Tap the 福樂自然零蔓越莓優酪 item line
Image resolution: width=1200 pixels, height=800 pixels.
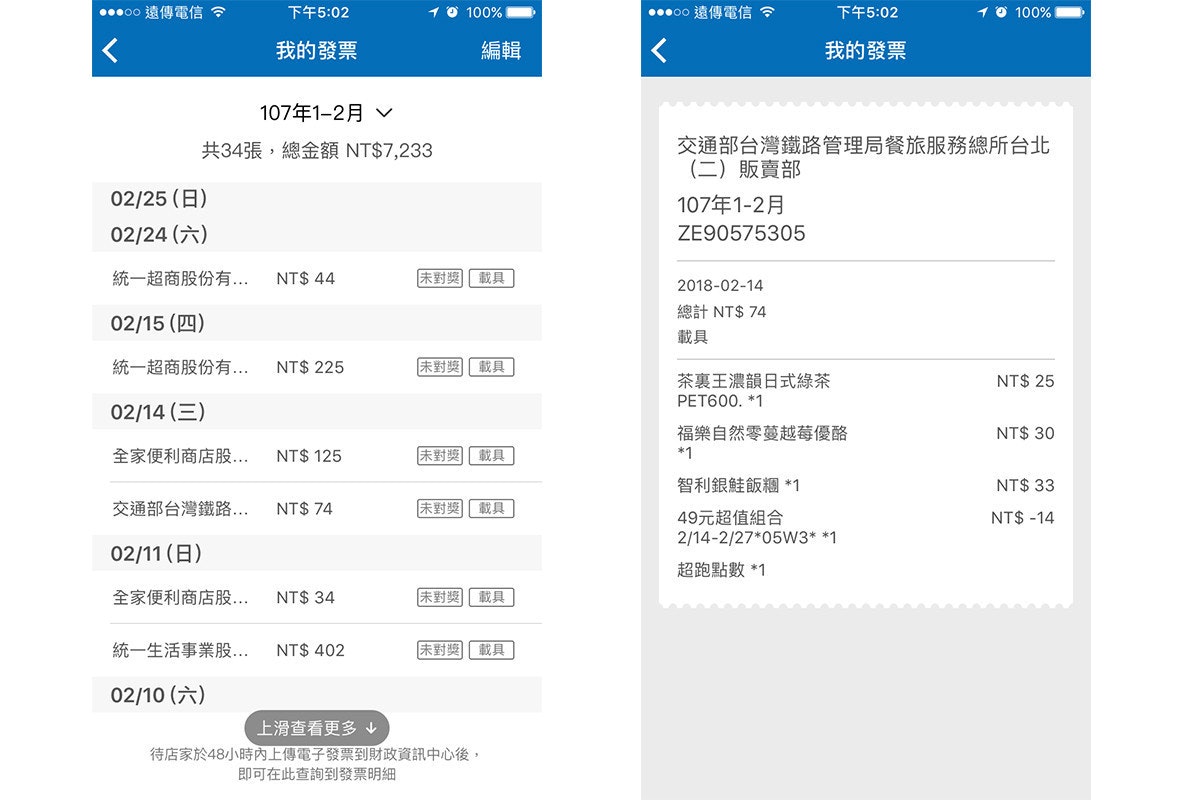[x=866, y=443]
